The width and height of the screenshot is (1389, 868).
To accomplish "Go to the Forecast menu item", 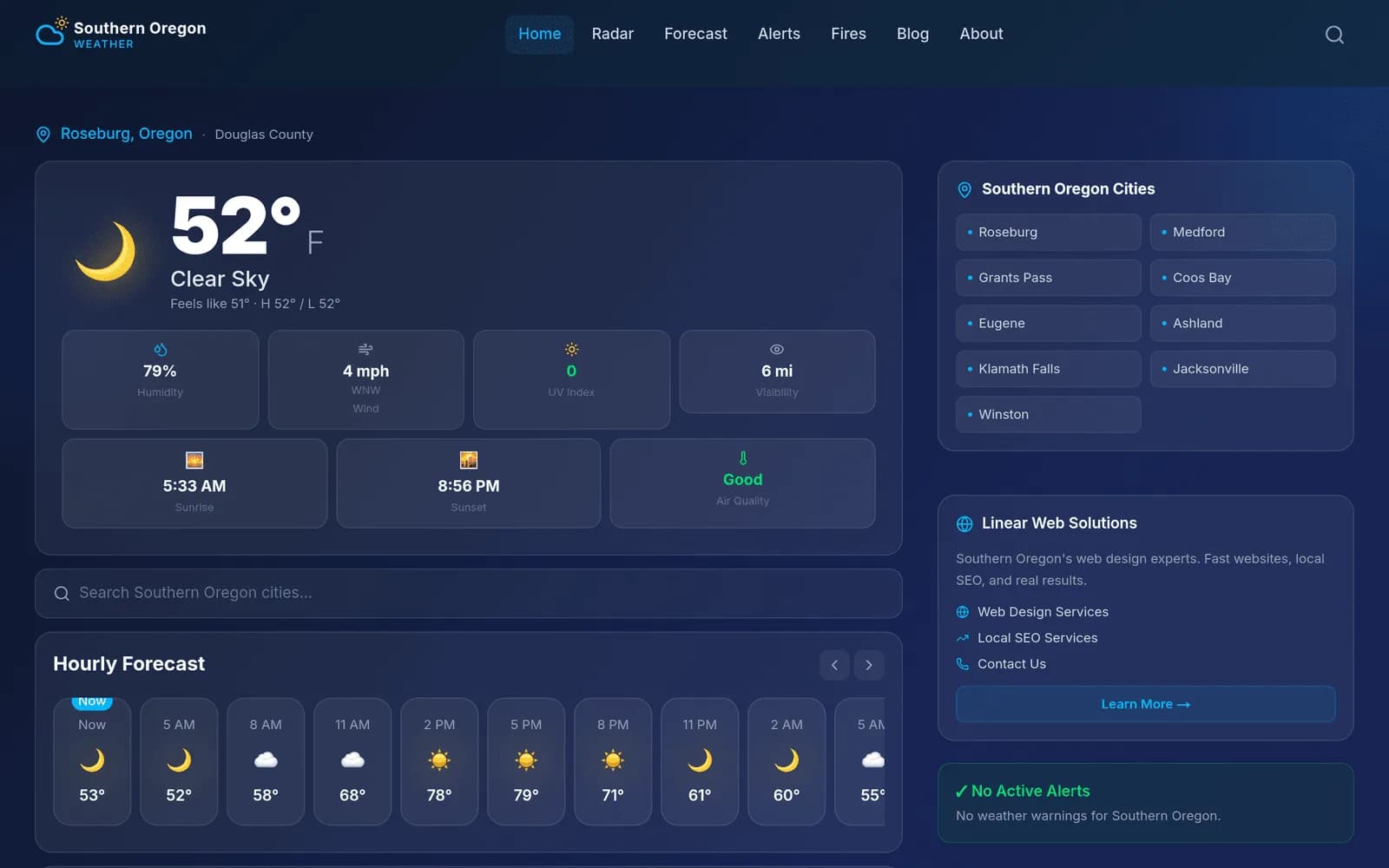I will click(x=695, y=34).
